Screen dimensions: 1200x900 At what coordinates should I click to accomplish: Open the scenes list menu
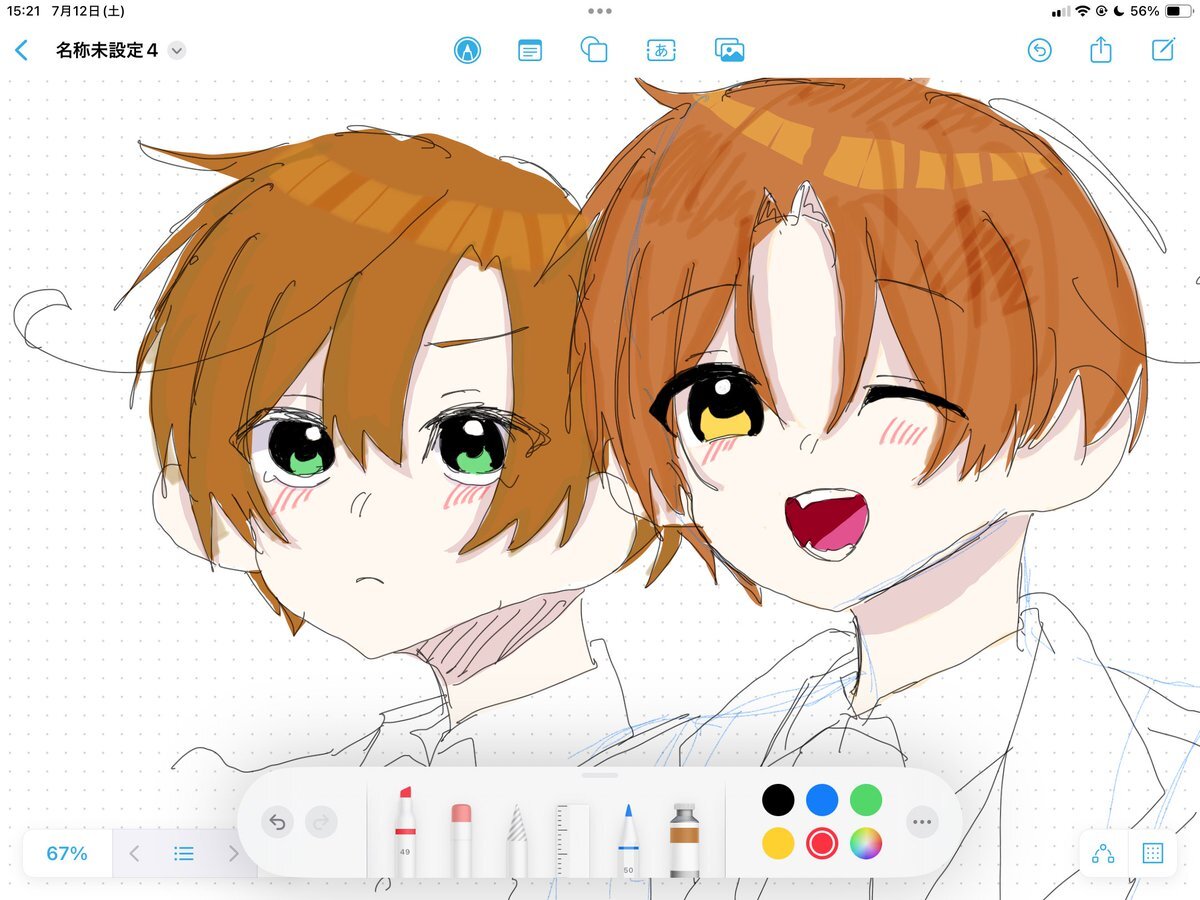[184, 853]
